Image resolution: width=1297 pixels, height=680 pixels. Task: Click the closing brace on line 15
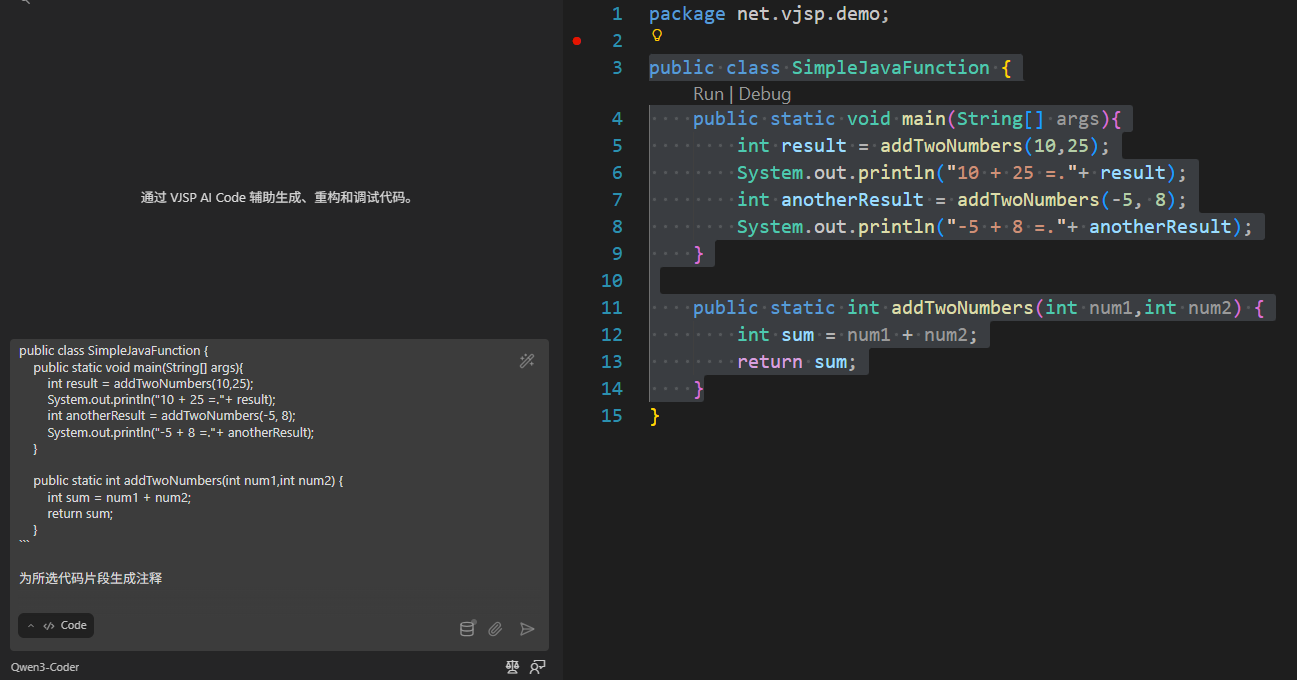(655, 416)
